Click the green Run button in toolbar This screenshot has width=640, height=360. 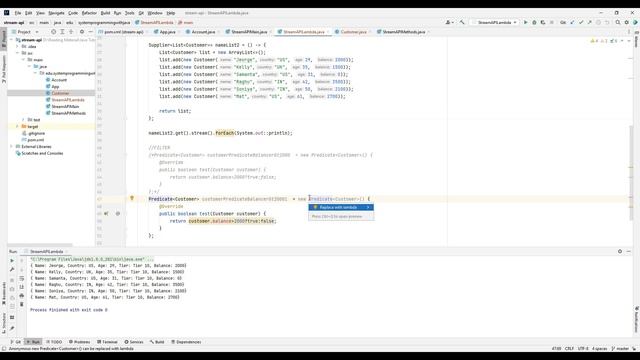[x=526, y=22]
